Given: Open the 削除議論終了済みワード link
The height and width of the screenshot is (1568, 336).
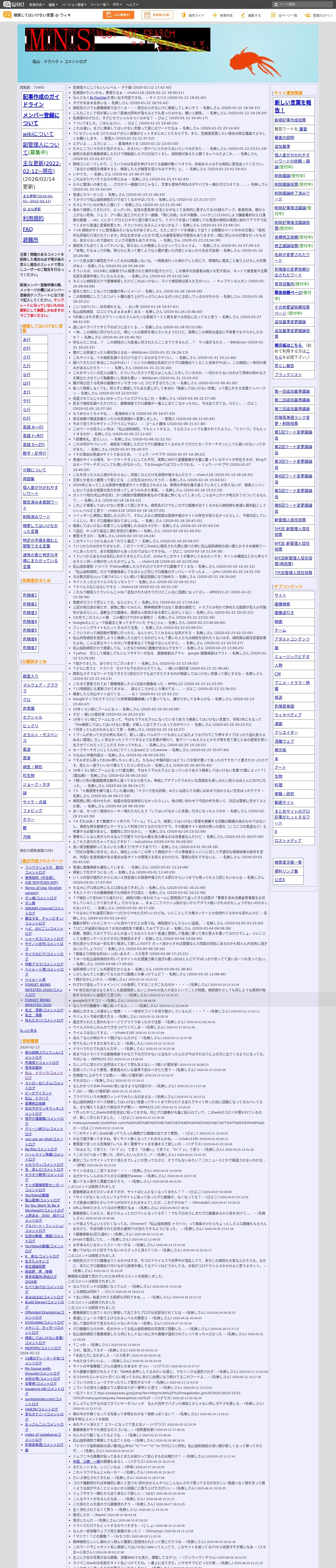Looking at the screenshot, I should point(292,195).
